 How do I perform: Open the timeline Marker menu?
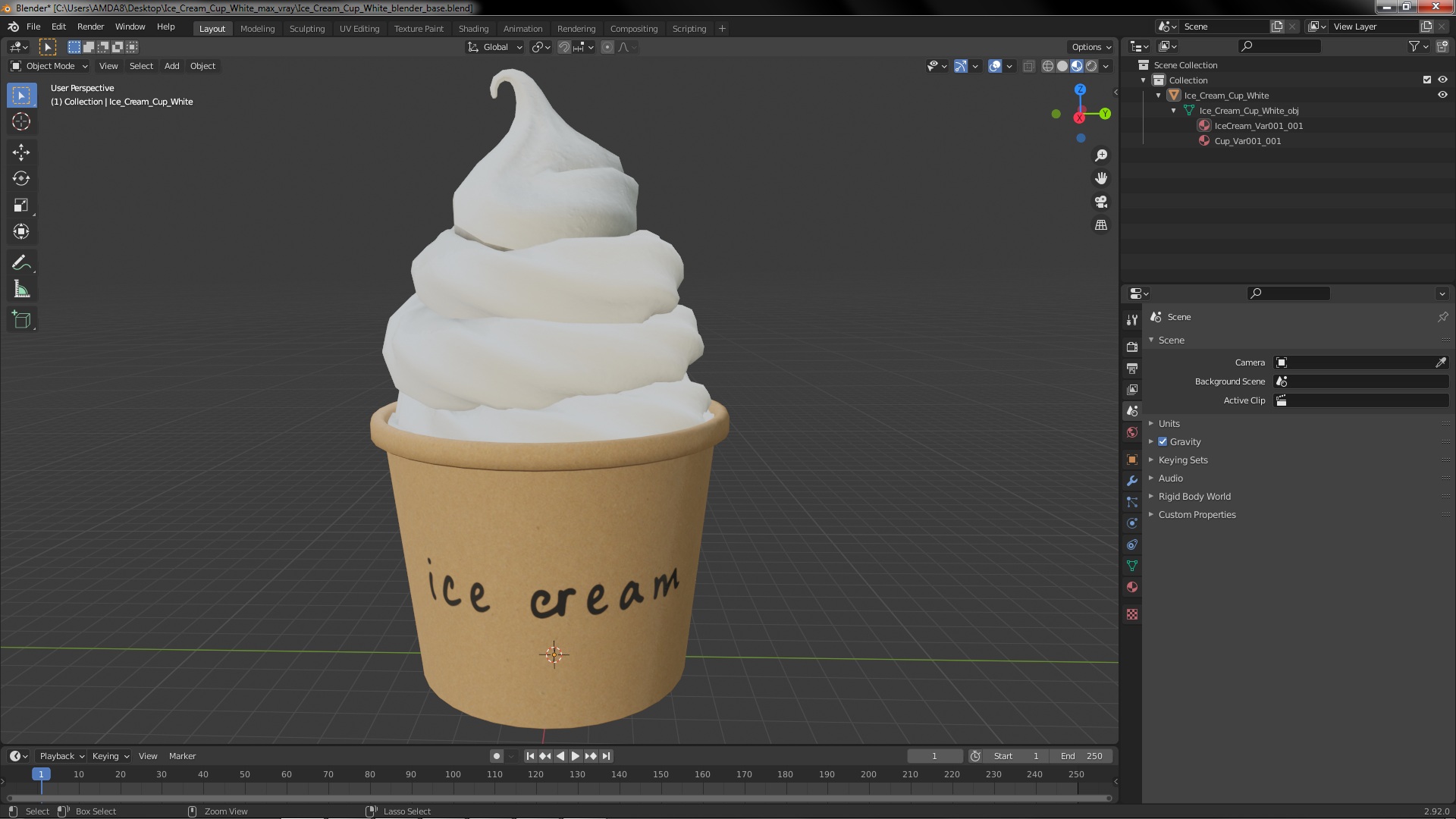tap(182, 756)
